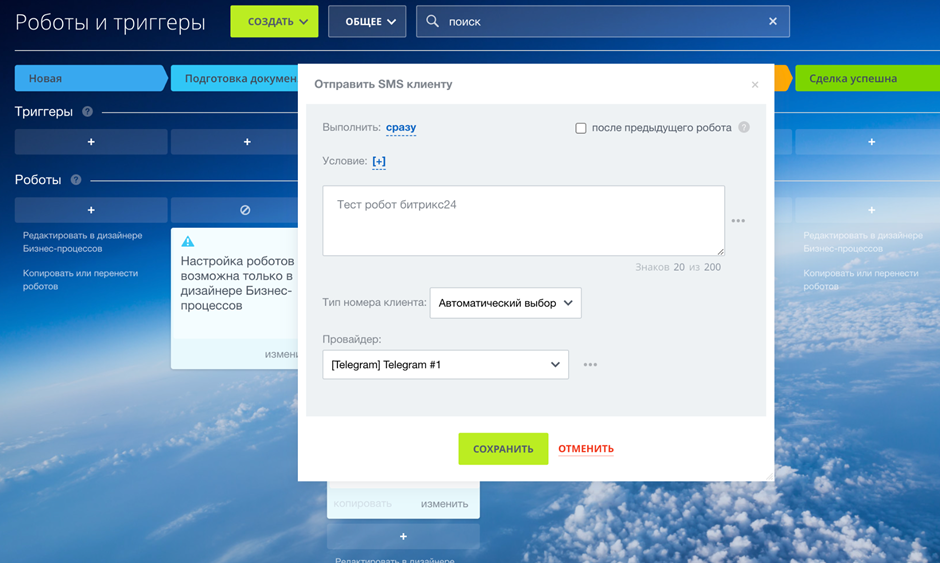Click the Знаков 20 из 200 counter text
This screenshot has width=940, height=563.
click(678, 267)
